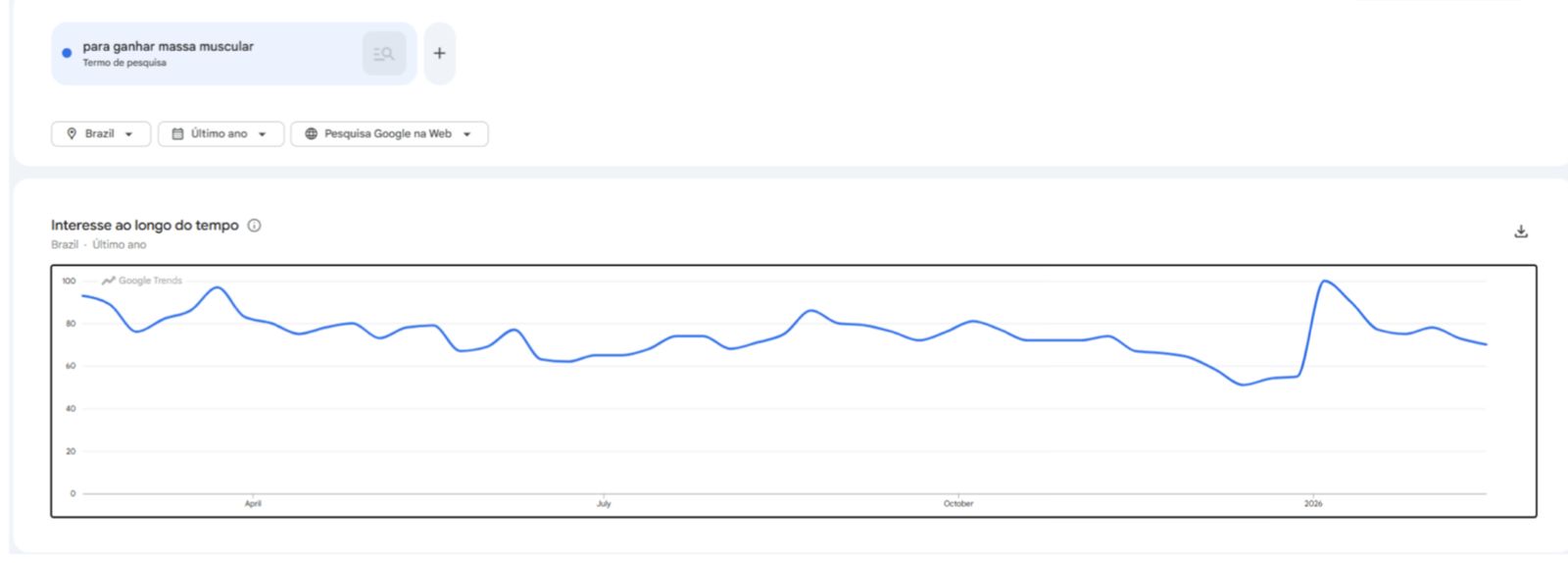Click the 2026 label on time axis
The image size is (1568, 563).
(x=1312, y=503)
